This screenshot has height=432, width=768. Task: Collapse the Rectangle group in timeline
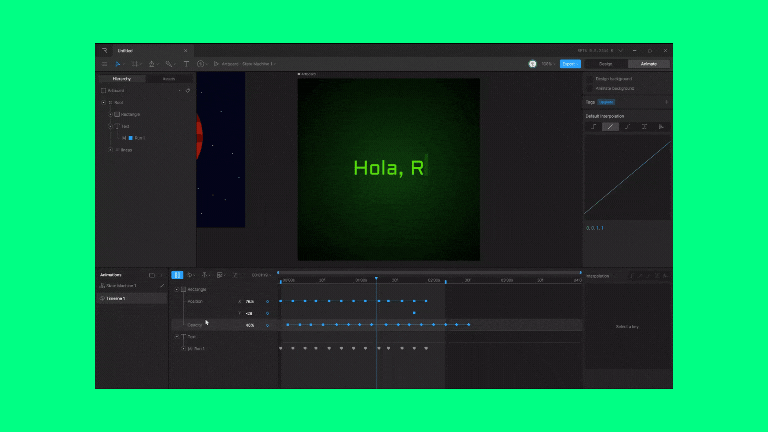click(x=176, y=290)
